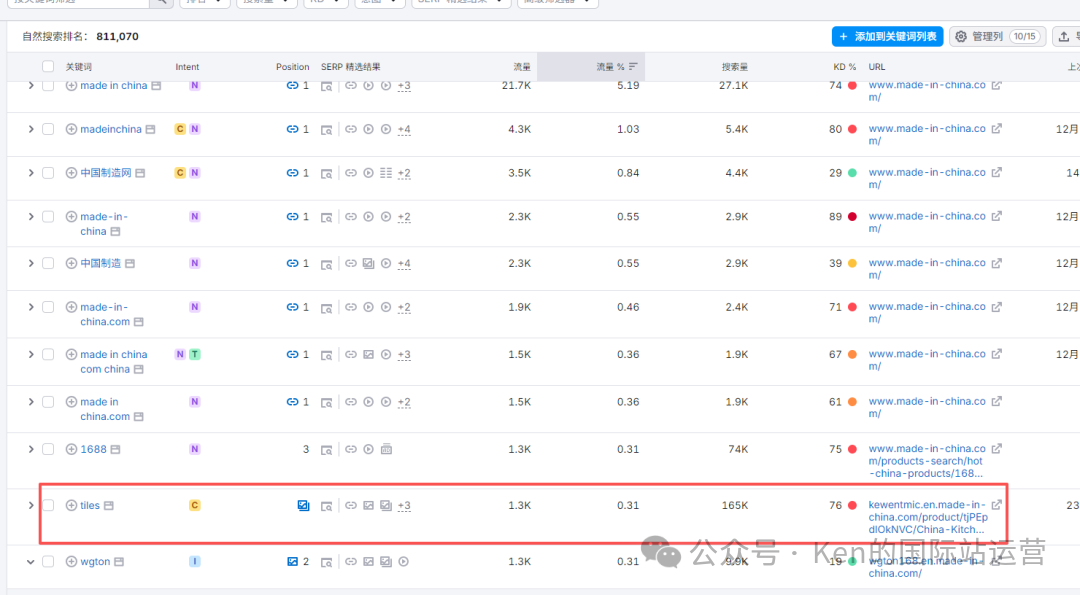The image size is (1080, 595).
Task: Show the +3 SERP features for tiles
Action: [404, 505]
